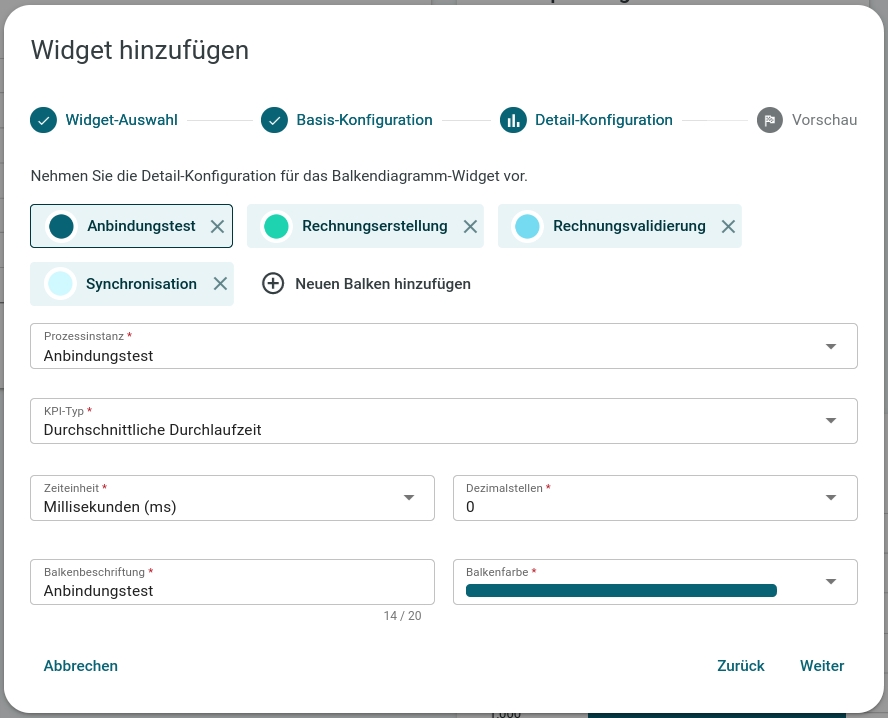This screenshot has height=718, width=888.
Task: Open the Prozessinstanz dropdown
Action: [x=444, y=346]
